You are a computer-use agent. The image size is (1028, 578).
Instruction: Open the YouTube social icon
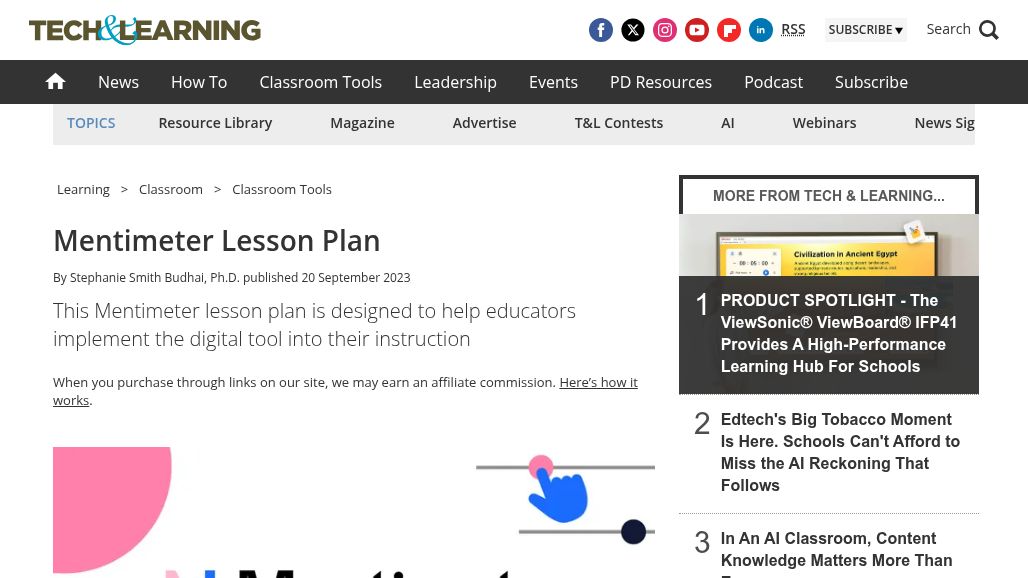pyautogui.click(x=697, y=30)
